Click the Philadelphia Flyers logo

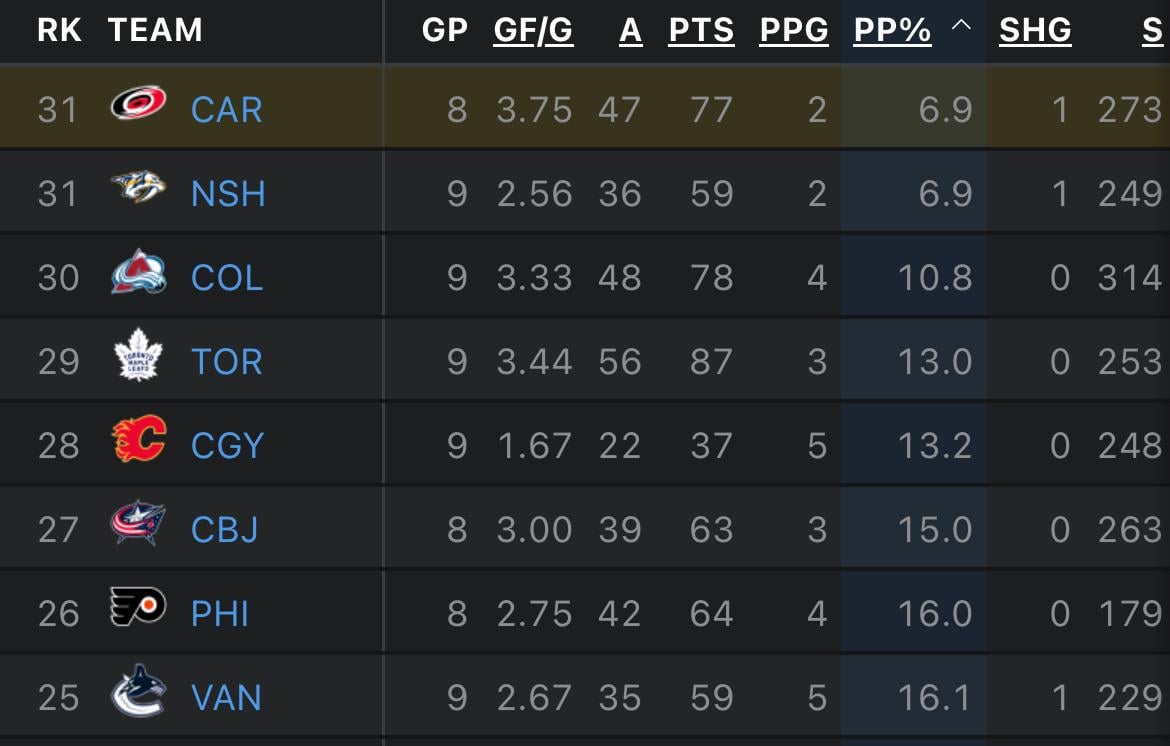point(138,610)
